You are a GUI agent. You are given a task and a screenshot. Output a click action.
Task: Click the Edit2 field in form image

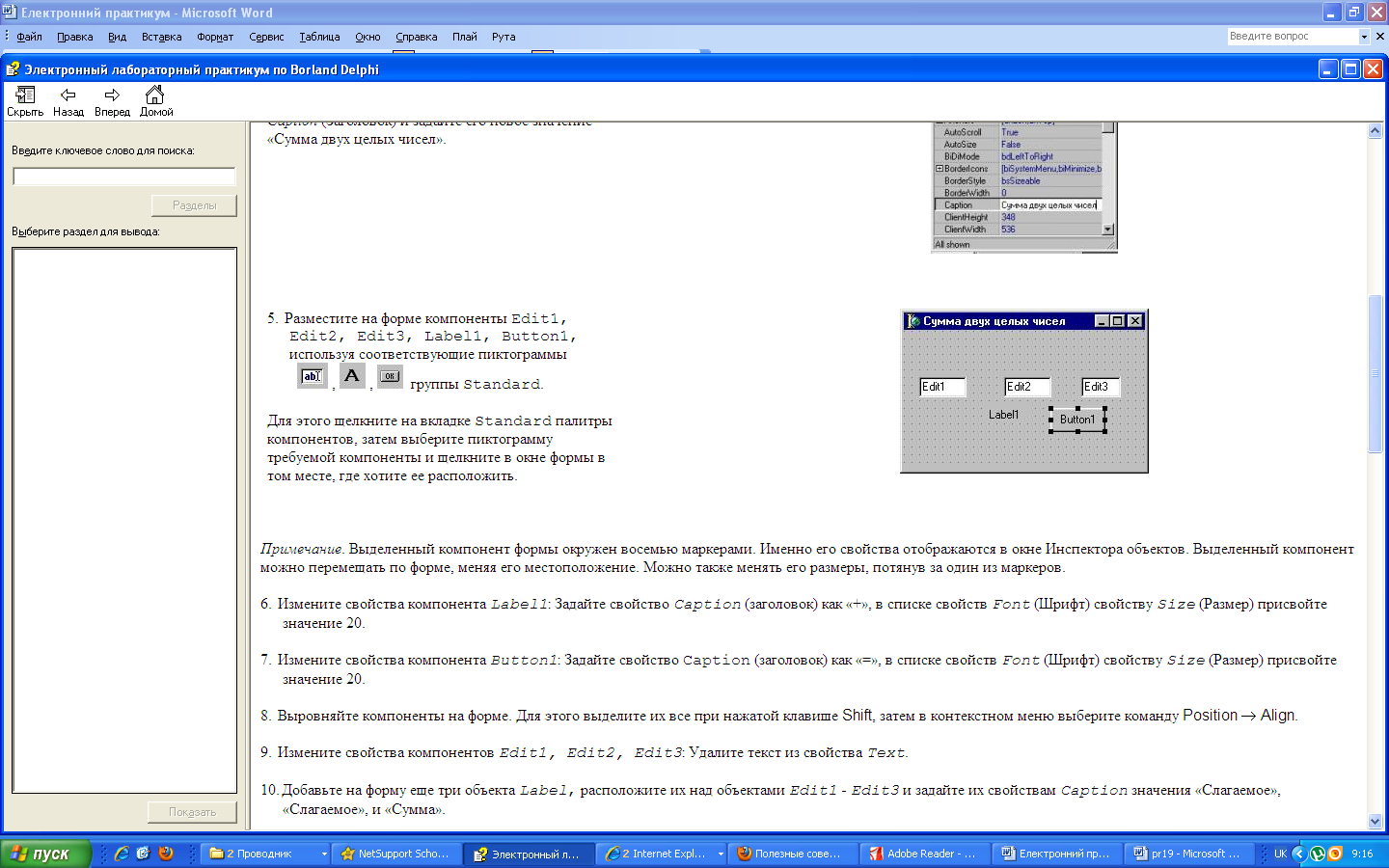click(x=1027, y=387)
